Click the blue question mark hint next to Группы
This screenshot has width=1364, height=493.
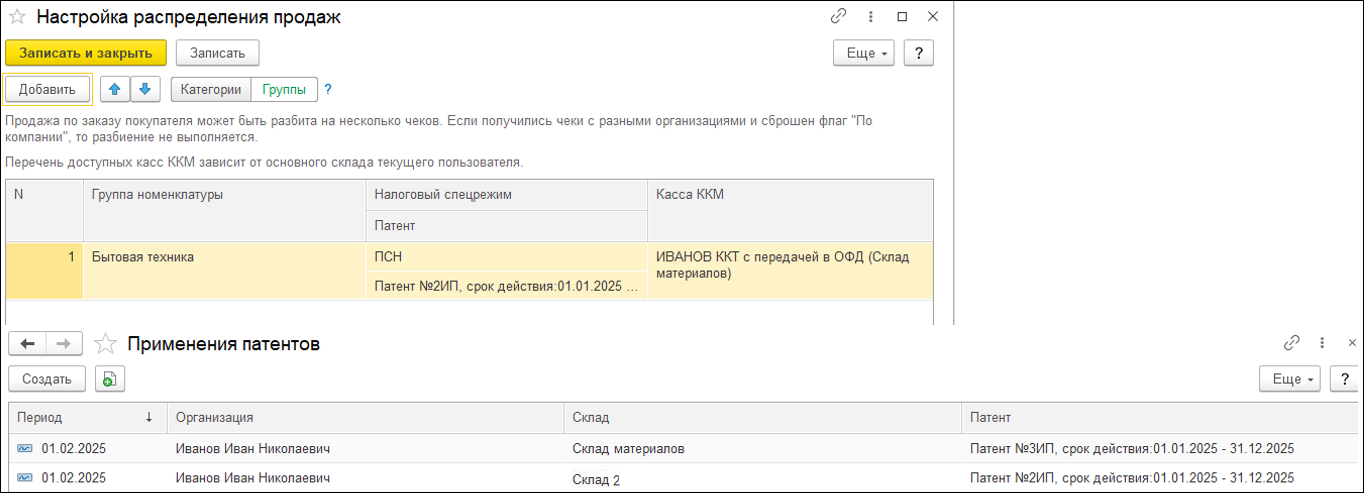tap(328, 89)
